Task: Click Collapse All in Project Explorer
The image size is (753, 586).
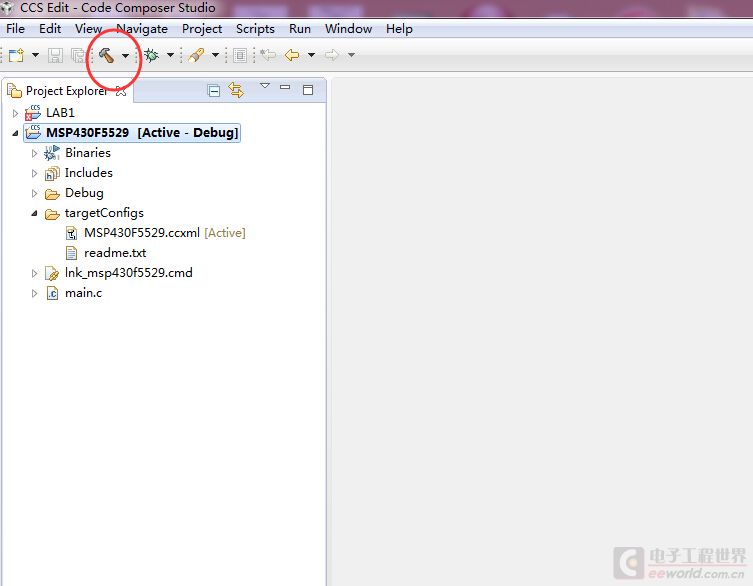Action: [214, 90]
